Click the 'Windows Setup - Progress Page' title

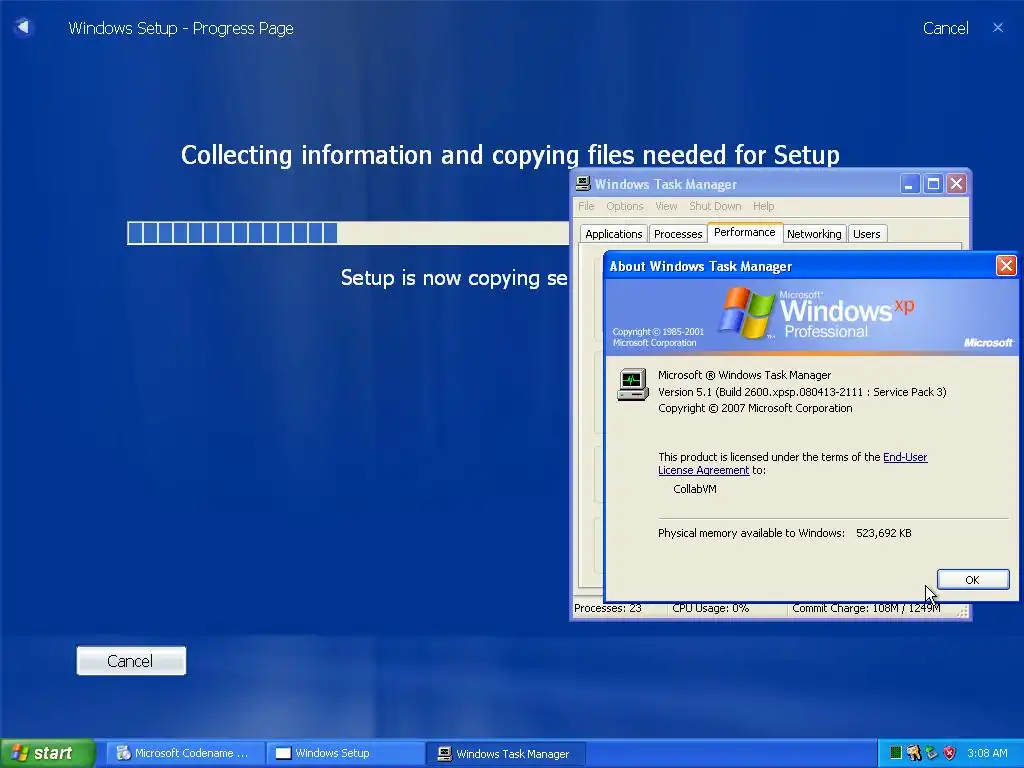[181, 28]
